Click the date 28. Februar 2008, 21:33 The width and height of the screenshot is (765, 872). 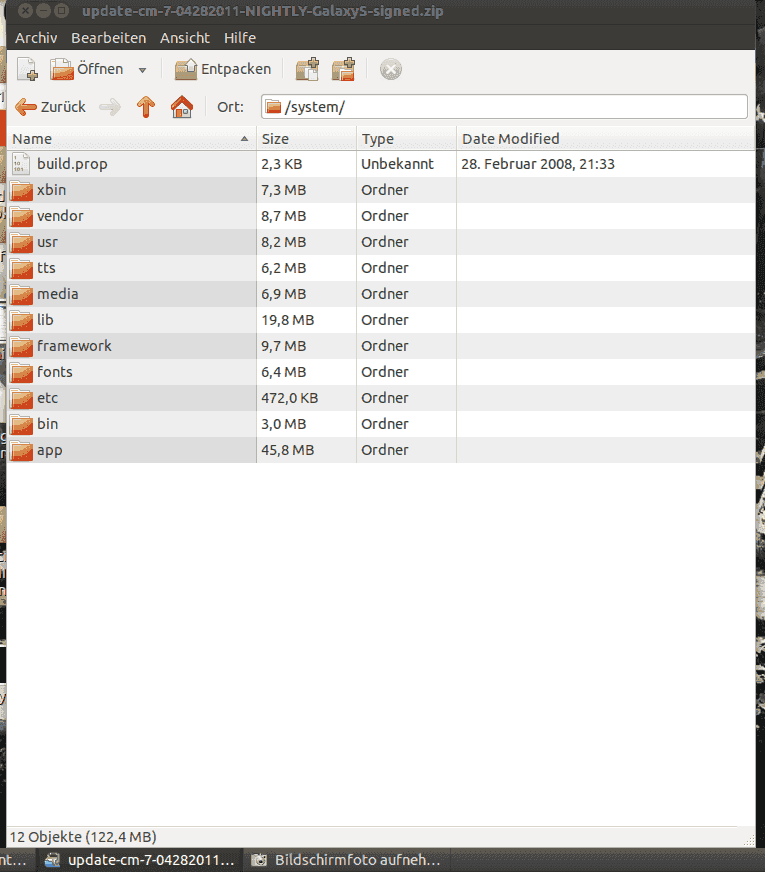(x=538, y=164)
